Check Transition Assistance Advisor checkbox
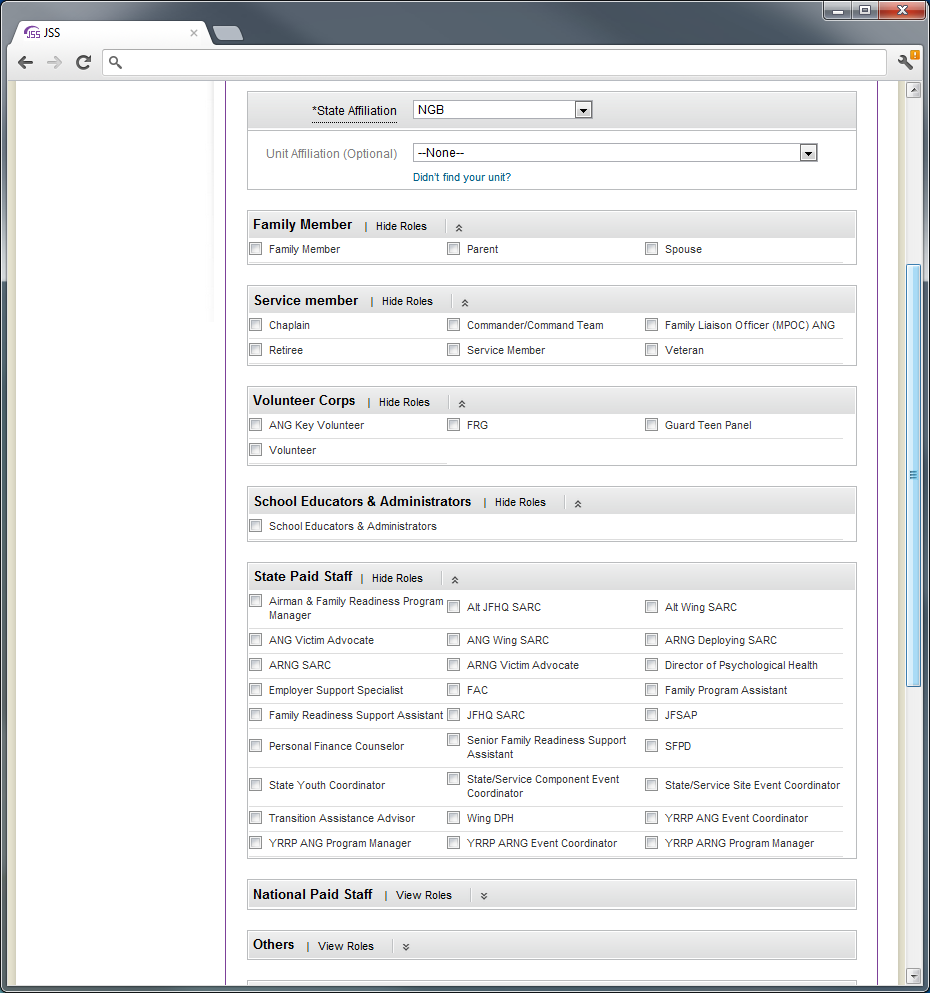 click(x=256, y=818)
